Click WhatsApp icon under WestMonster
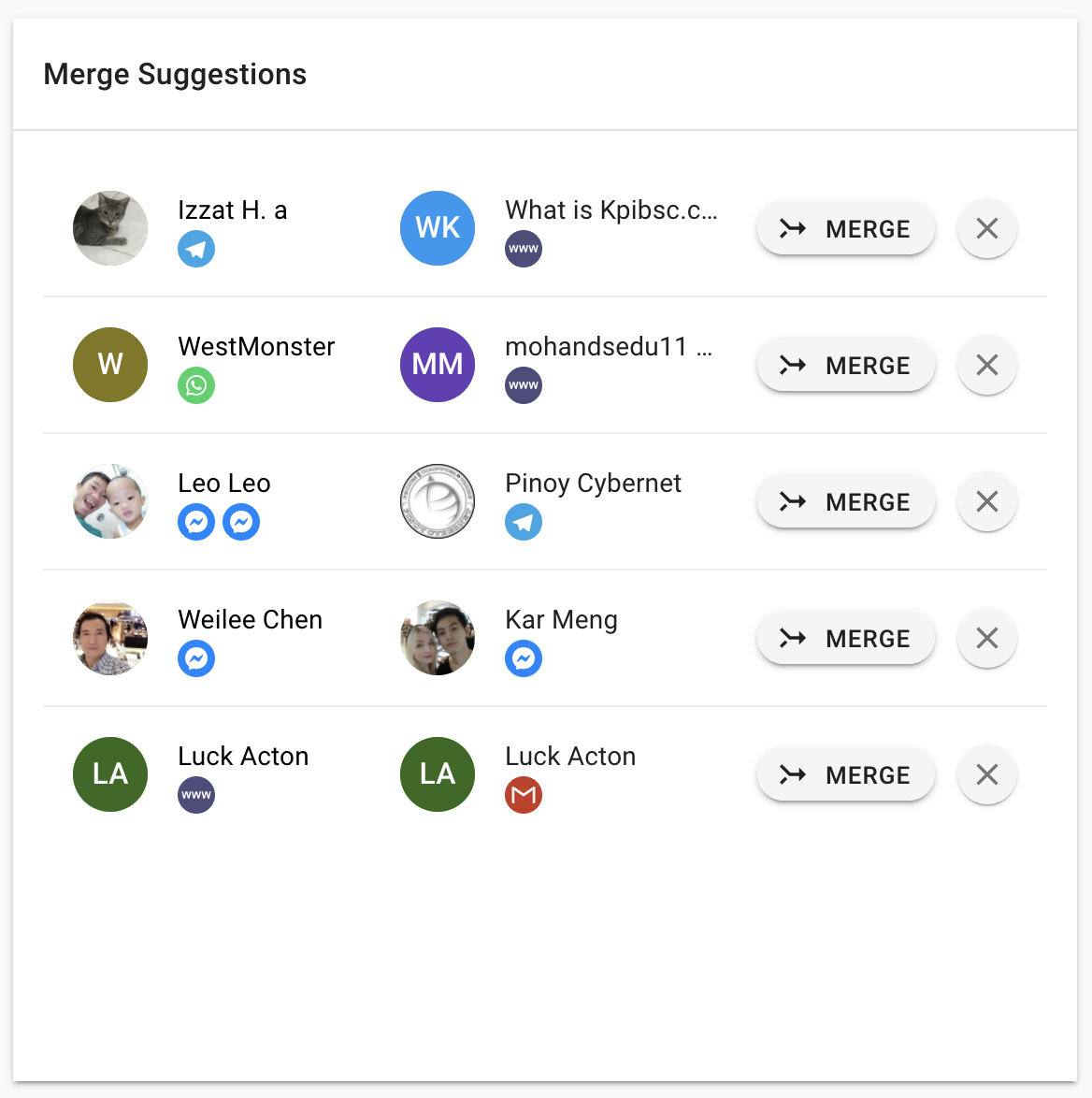The width and height of the screenshot is (1092, 1098). pos(196,385)
